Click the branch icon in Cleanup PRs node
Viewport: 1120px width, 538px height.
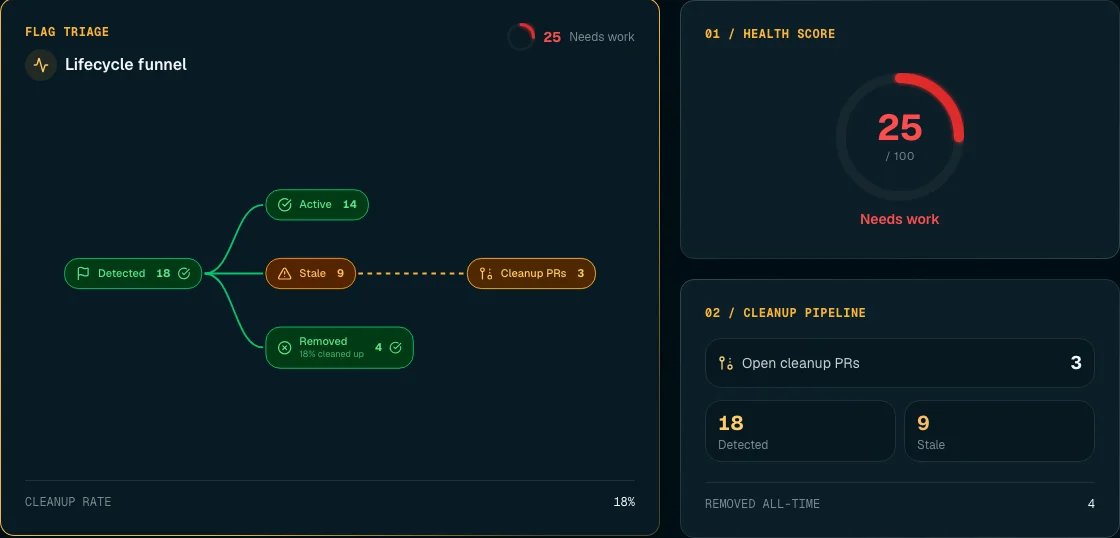(486, 274)
